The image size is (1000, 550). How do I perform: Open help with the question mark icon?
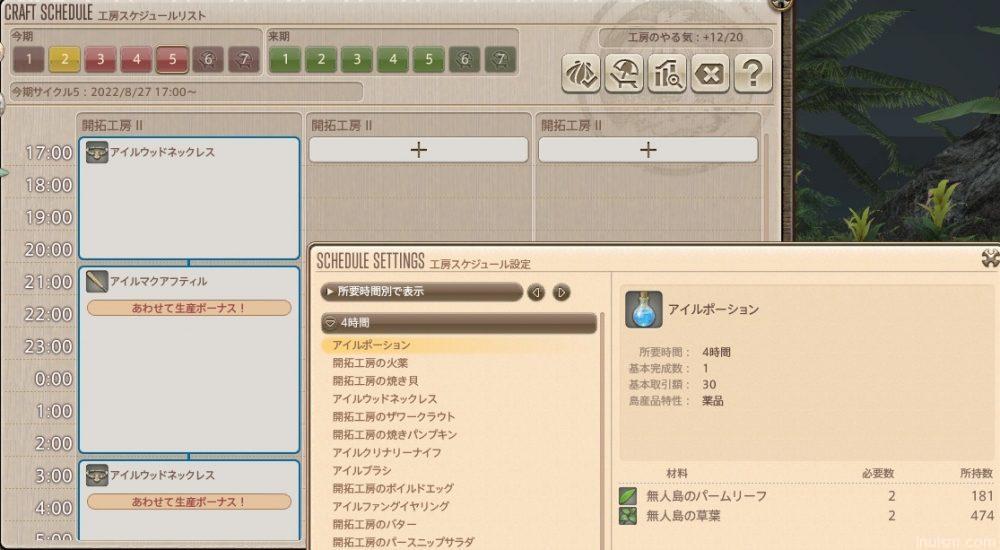point(753,74)
